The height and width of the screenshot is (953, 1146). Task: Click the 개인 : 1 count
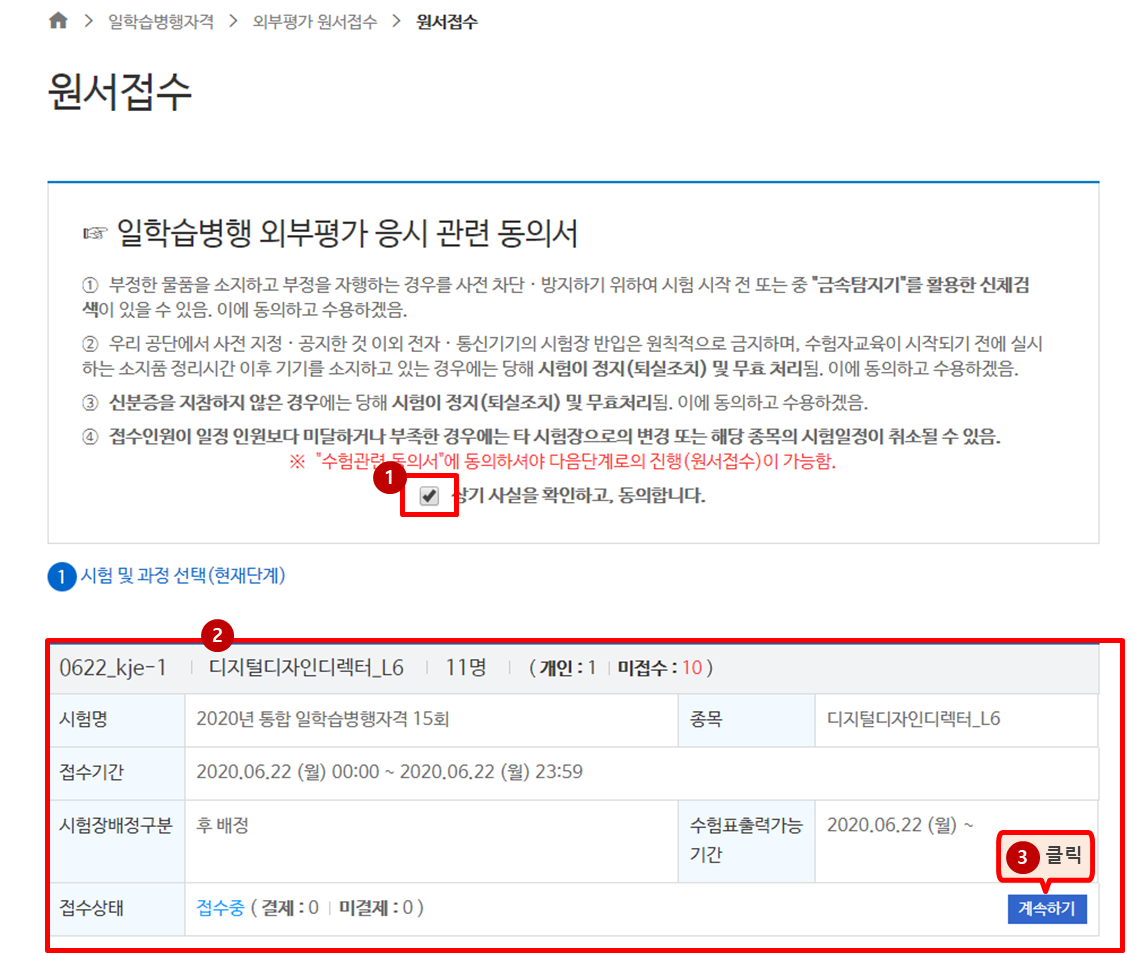pyautogui.click(x=568, y=667)
